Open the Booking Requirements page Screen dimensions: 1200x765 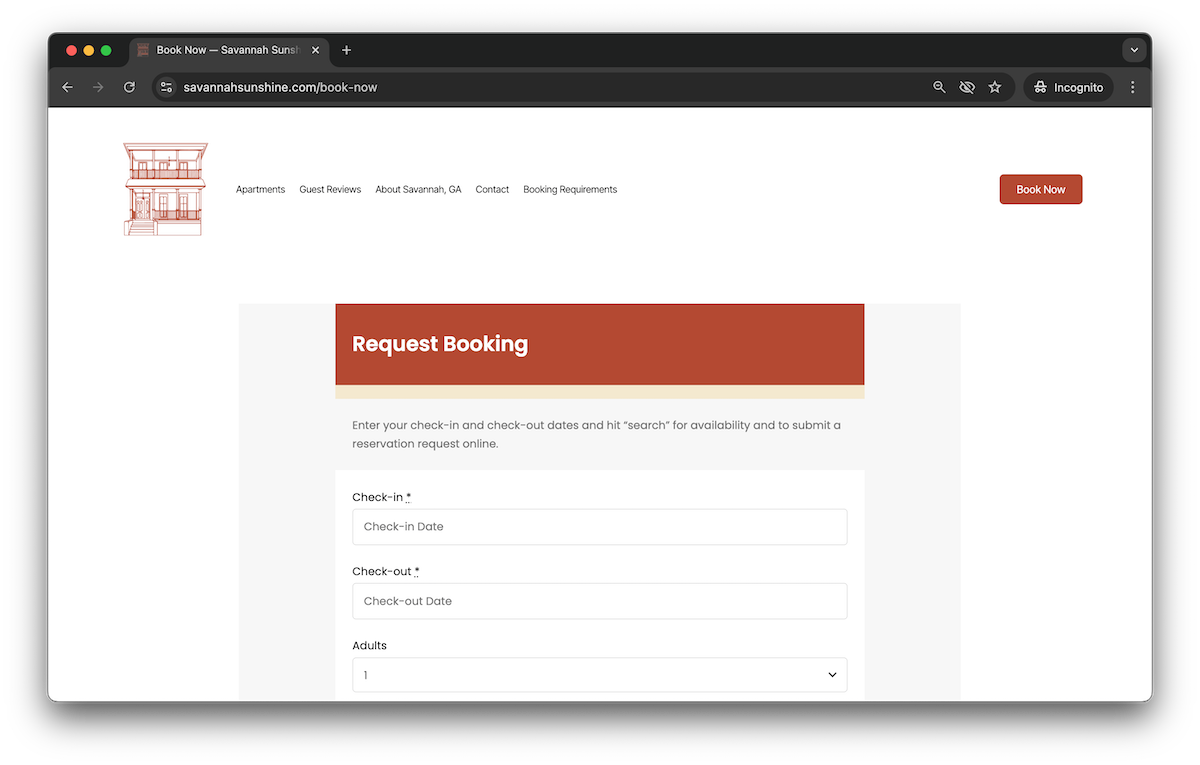coord(570,189)
